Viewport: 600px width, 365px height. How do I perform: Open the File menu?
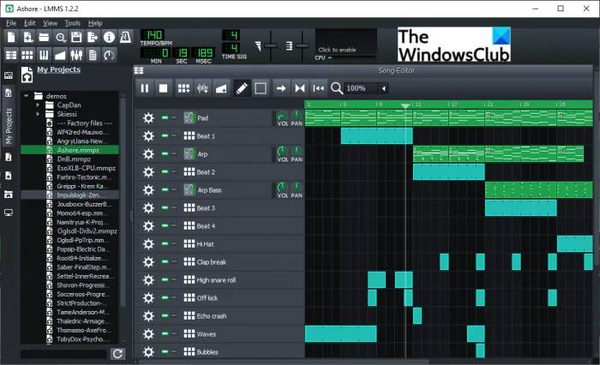[11, 23]
